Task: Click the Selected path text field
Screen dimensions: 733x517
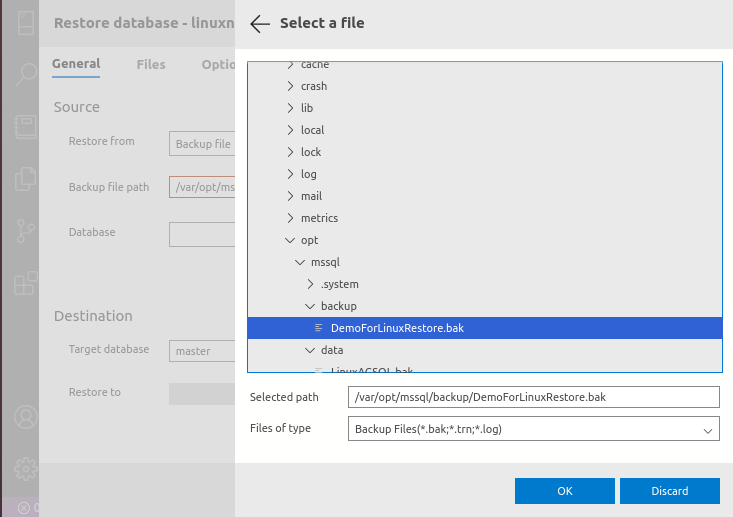Action: pos(533,397)
